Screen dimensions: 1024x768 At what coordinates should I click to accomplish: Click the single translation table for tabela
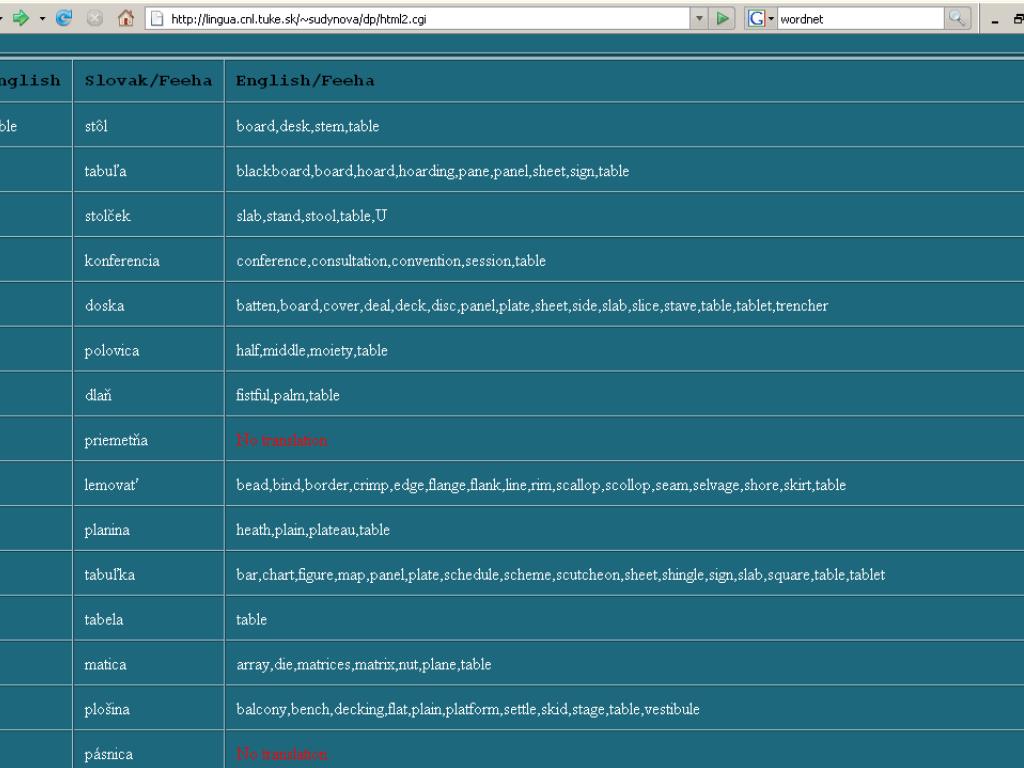(x=251, y=619)
